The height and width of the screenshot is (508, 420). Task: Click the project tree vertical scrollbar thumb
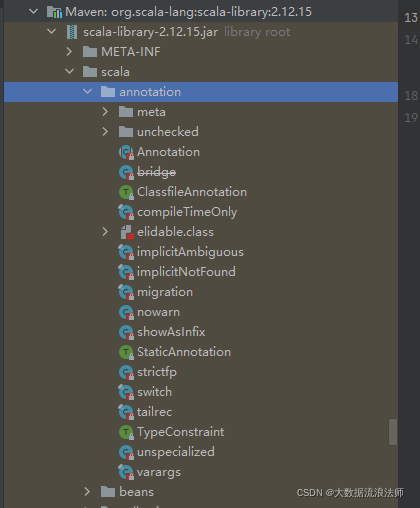393,432
